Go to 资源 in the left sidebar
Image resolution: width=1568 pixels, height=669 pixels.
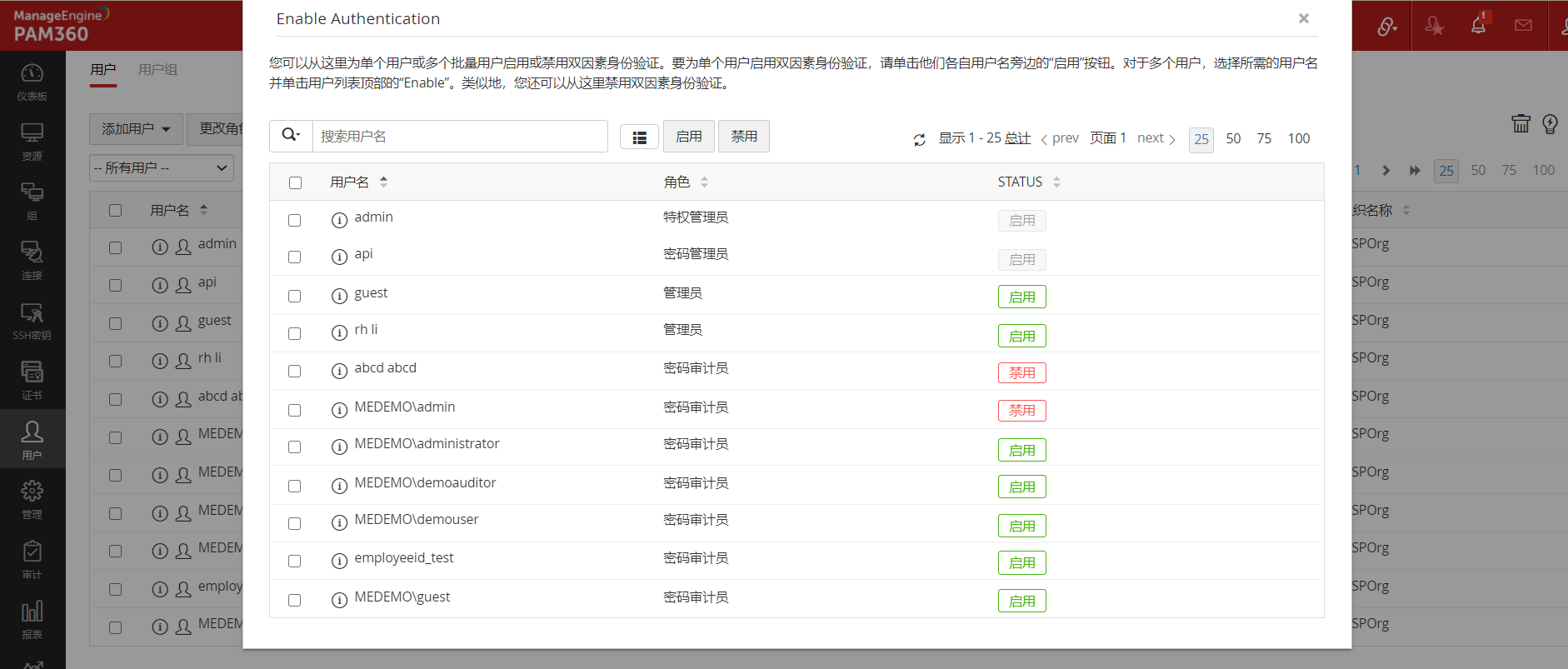point(32,142)
